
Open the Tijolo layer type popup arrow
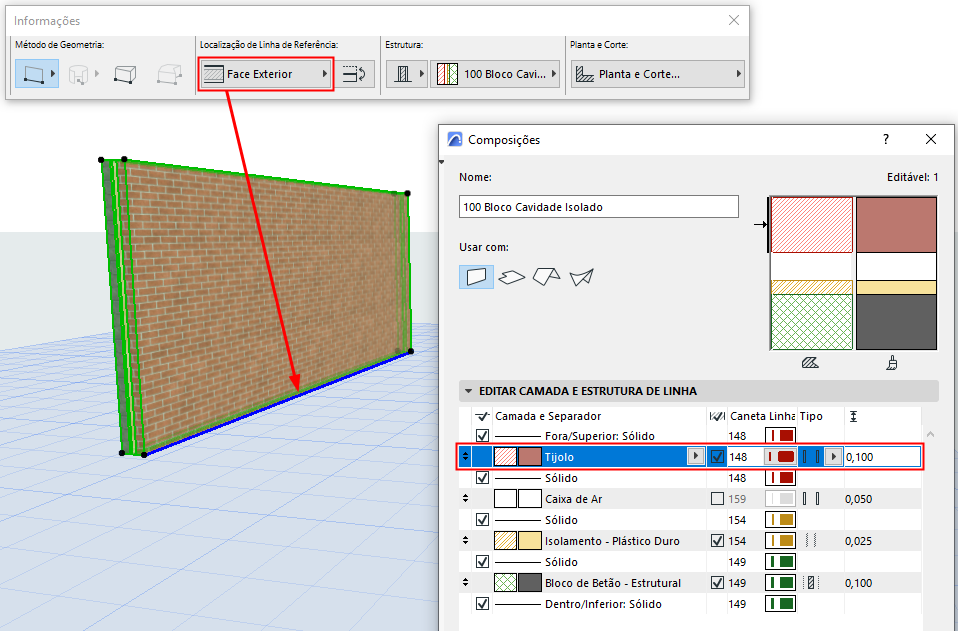coord(833,456)
